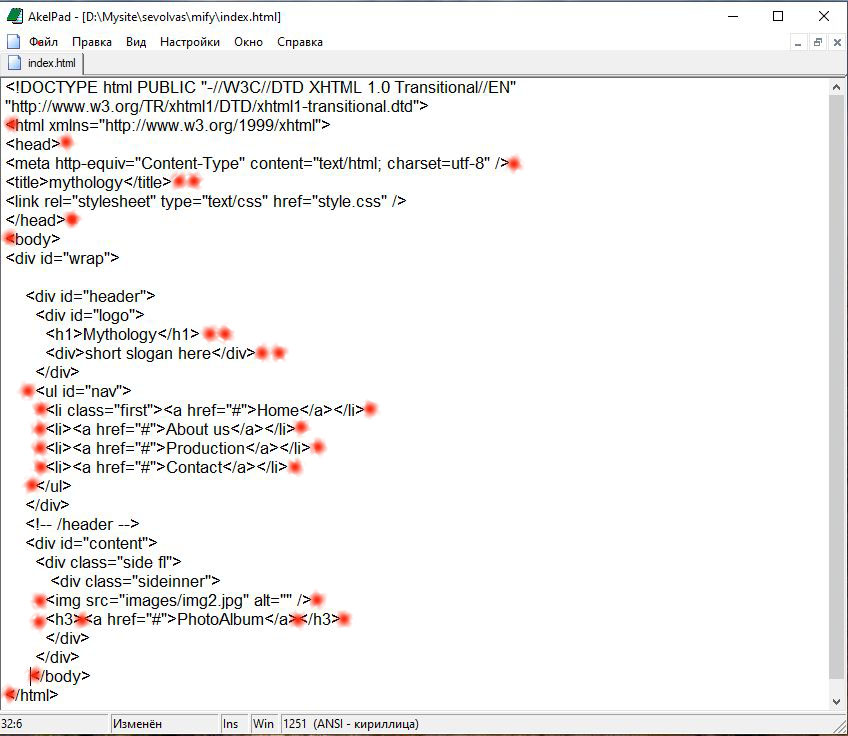Click the scrollbar up arrow

click(837, 87)
